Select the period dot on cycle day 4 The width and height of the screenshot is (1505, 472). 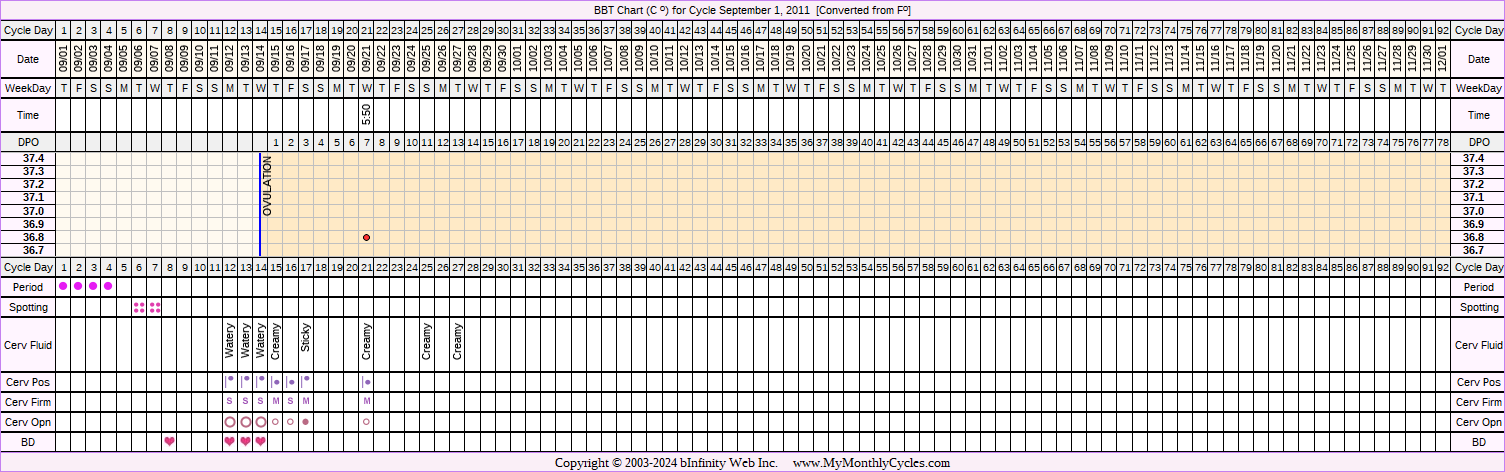click(108, 287)
